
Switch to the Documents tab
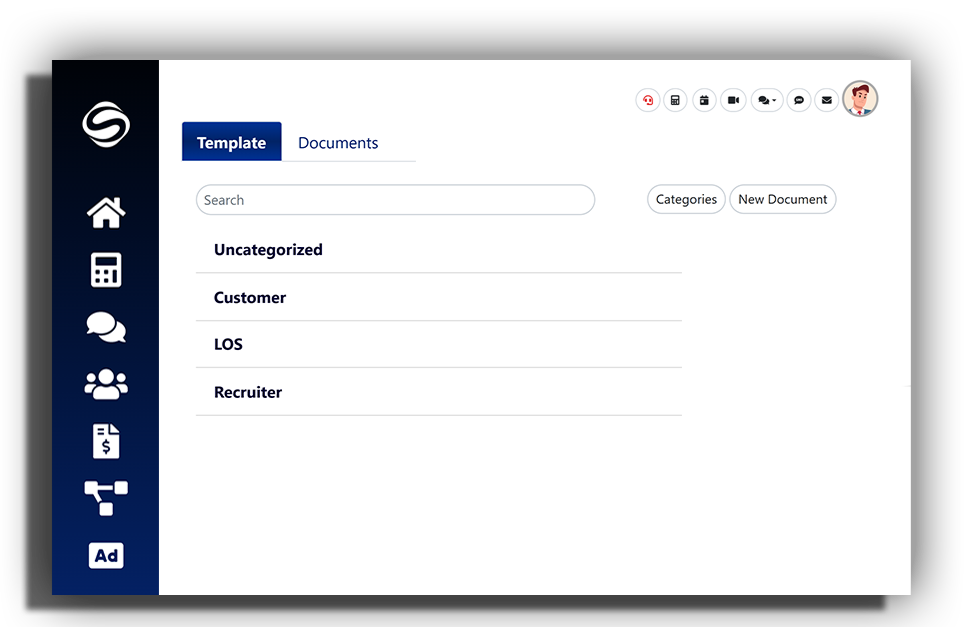coord(338,143)
